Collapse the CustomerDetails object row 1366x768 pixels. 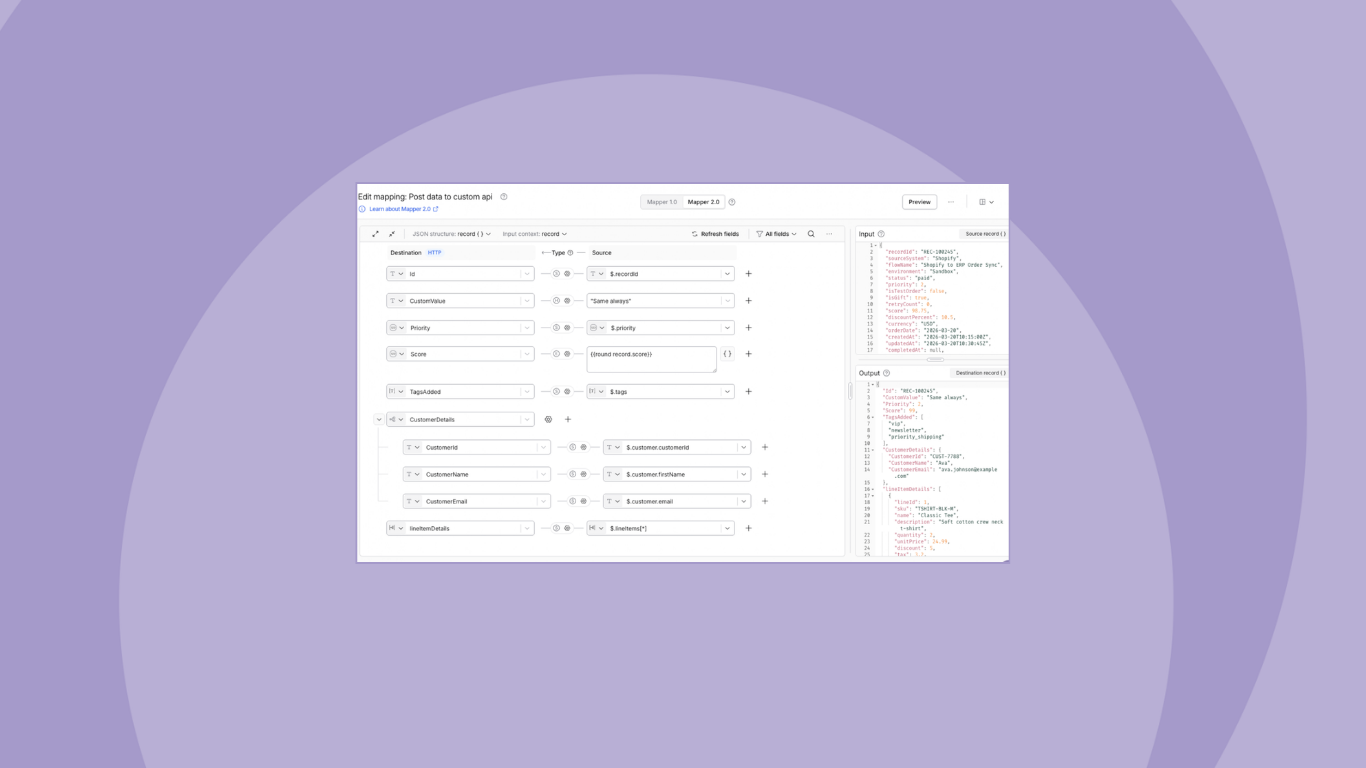point(379,420)
